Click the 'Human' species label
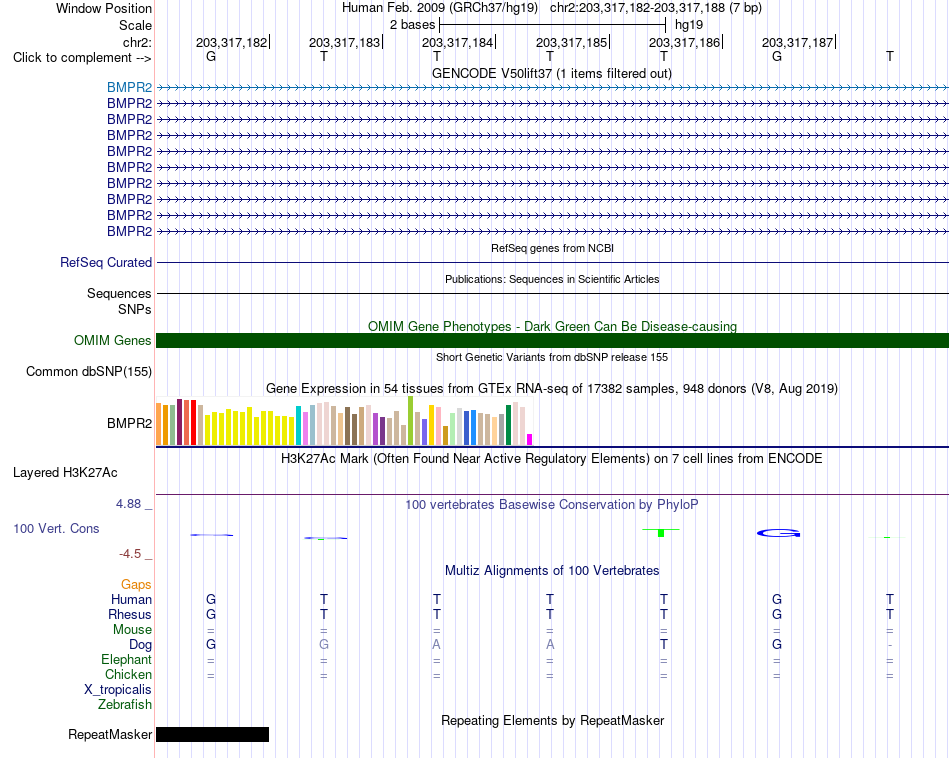This screenshot has height=758, width=950. 131,599
